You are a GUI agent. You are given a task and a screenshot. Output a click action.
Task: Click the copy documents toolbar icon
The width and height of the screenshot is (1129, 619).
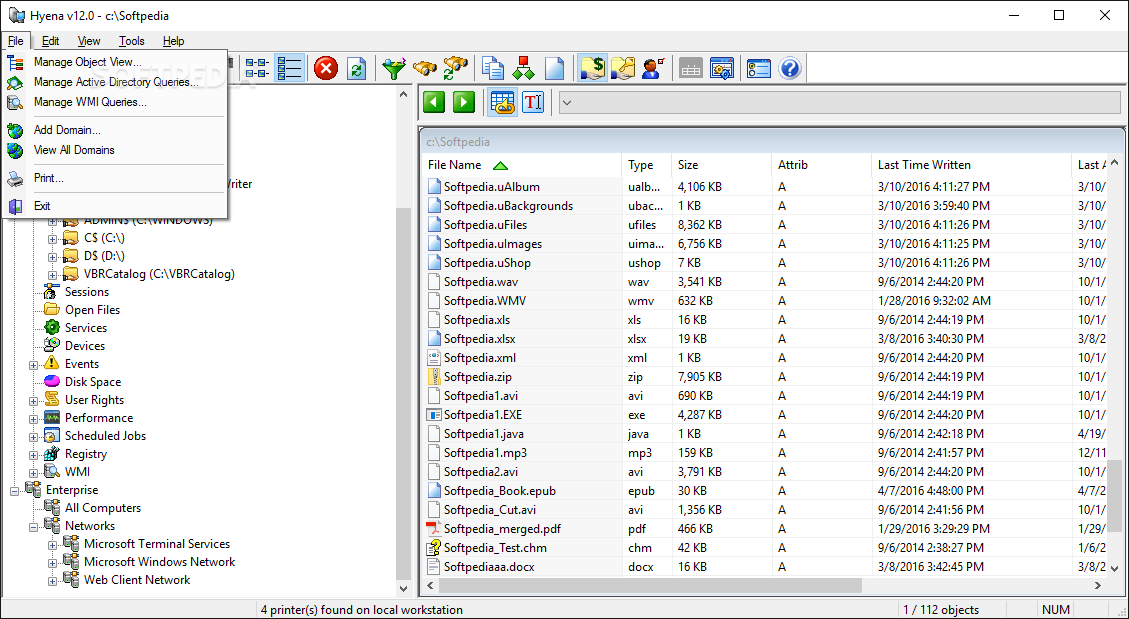tap(493, 68)
